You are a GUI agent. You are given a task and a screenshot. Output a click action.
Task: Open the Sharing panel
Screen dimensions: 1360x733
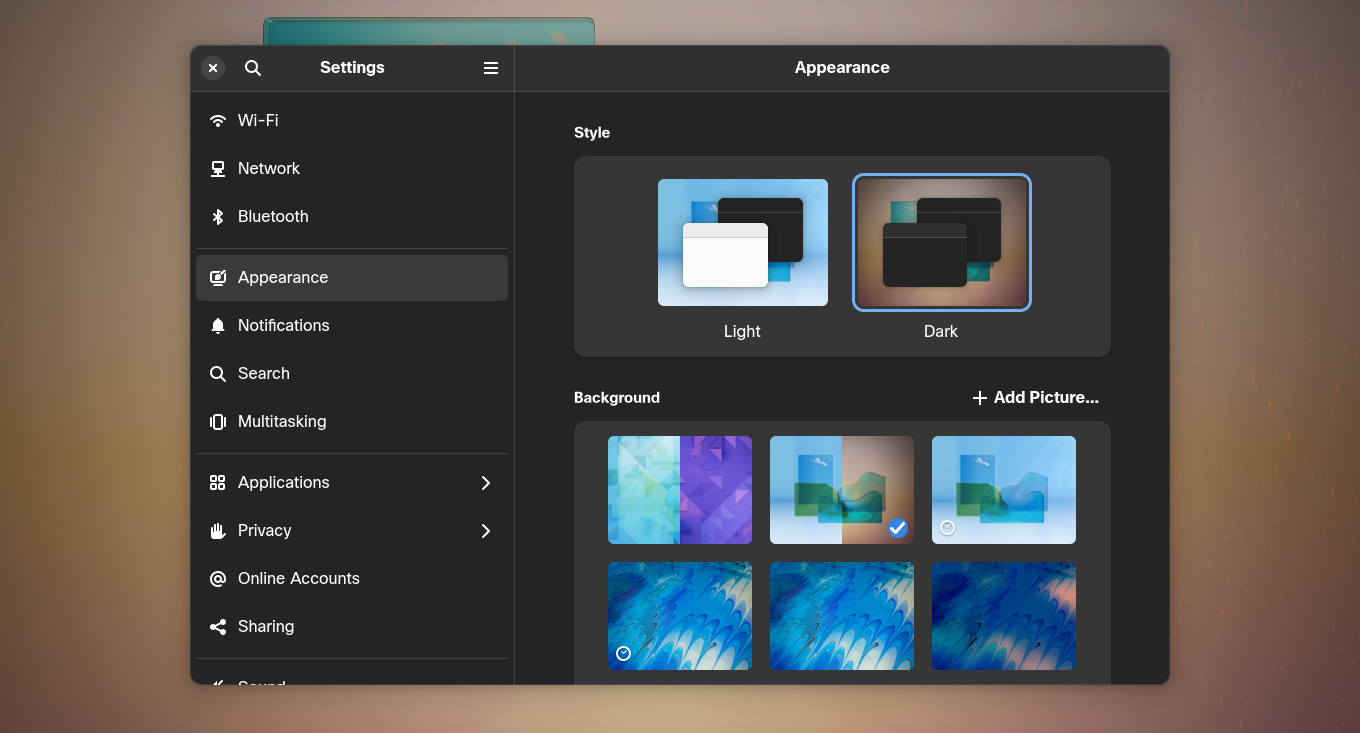point(352,627)
